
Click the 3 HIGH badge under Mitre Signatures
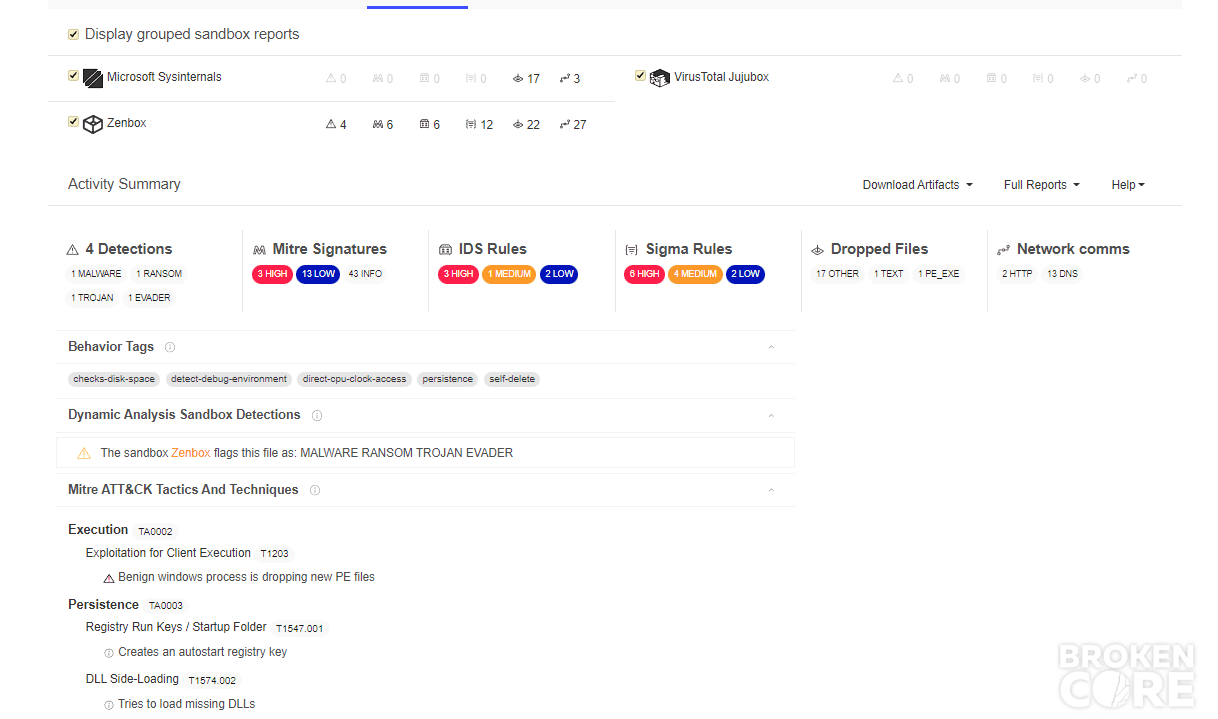point(272,274)
